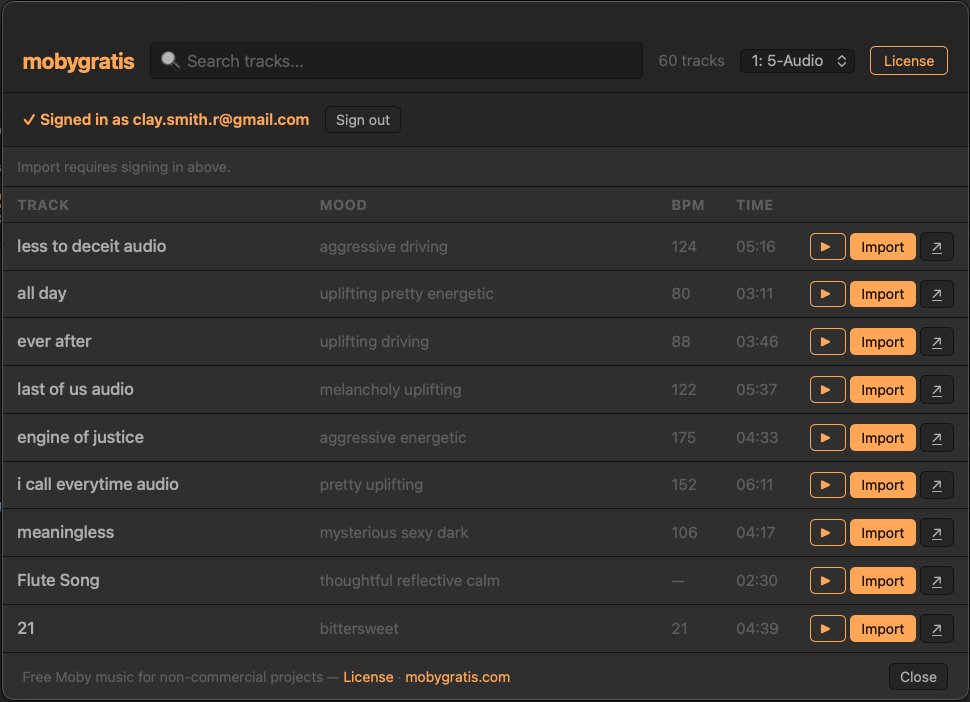This screenshot has width=970, height=702.
Task: Play preview of last of us audio
Action: point(827,390)
